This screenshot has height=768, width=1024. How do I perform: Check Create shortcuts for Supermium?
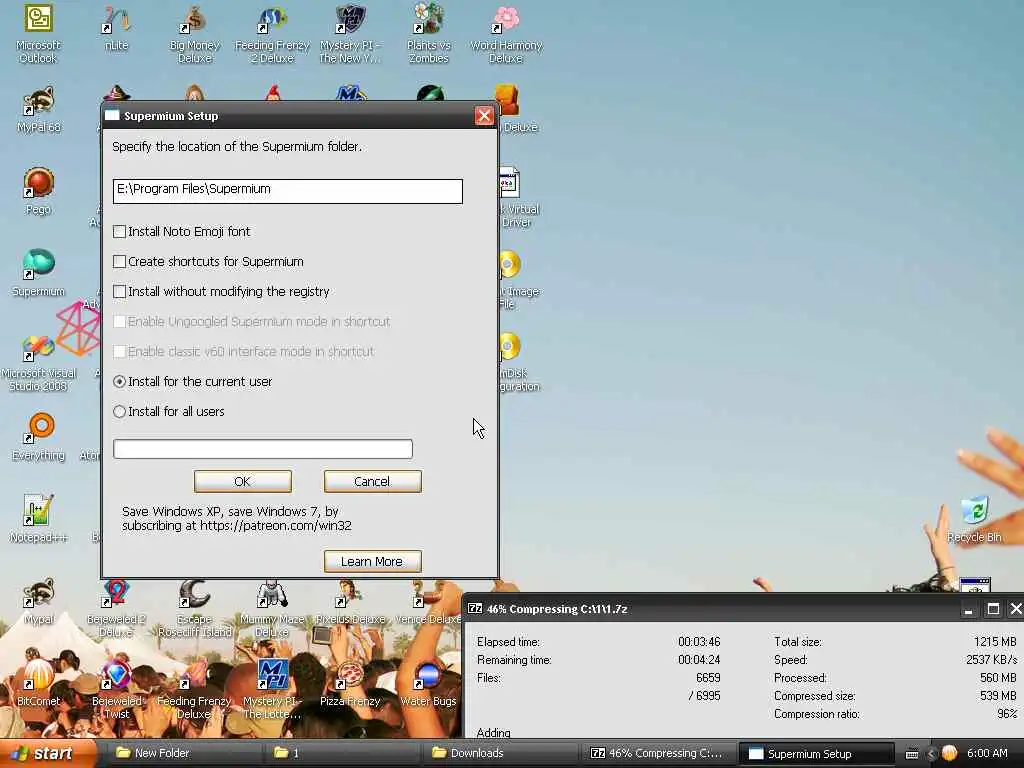click(120, 262)
